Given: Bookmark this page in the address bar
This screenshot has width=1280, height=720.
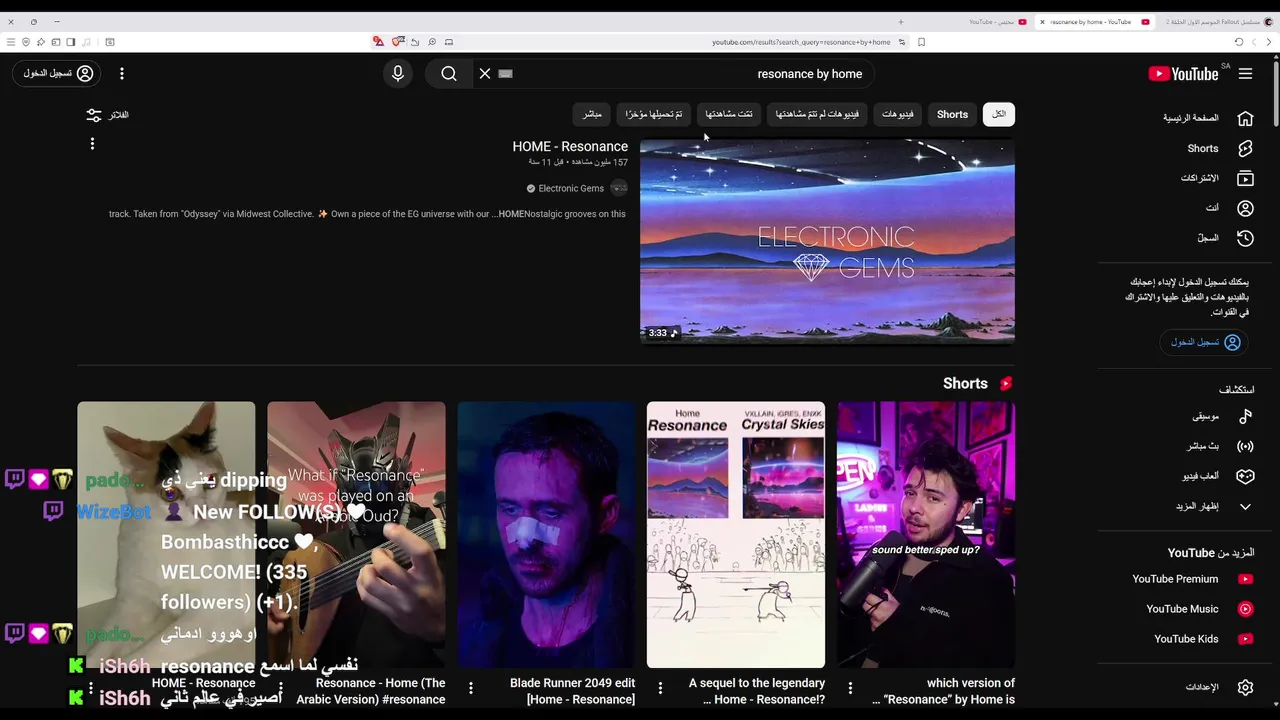Looking at the screenshot, I should pyautogui.click(x=921, y=42).
